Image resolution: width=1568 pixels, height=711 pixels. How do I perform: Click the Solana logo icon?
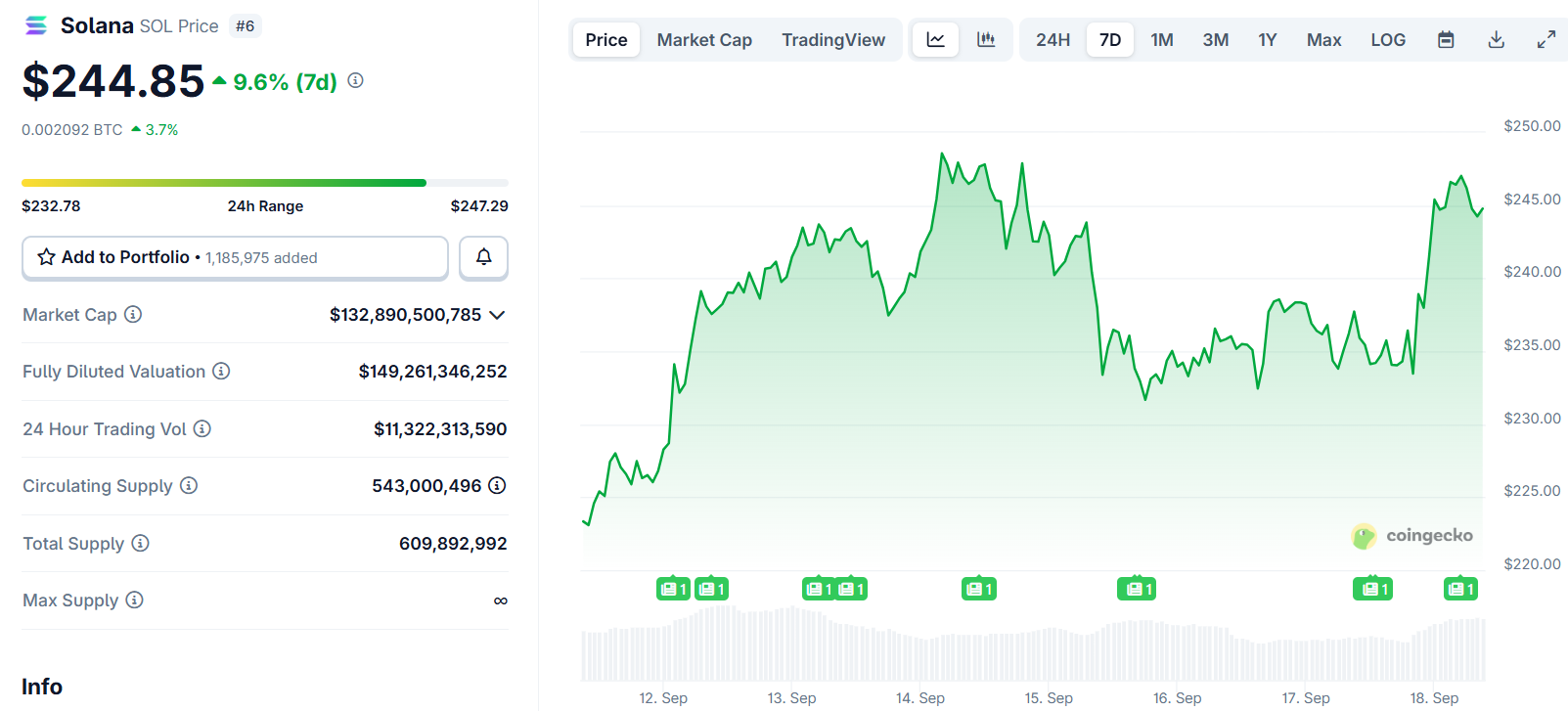[x=36, y=25]
